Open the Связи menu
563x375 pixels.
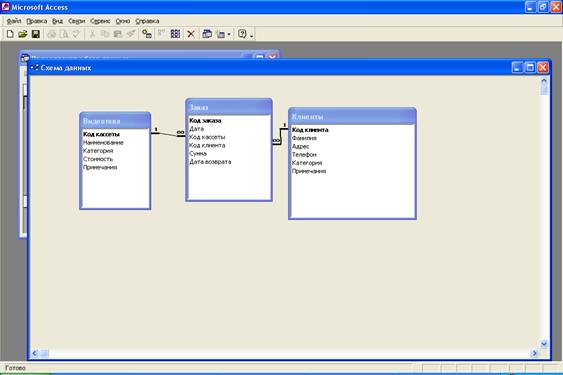tap(77, 21)
